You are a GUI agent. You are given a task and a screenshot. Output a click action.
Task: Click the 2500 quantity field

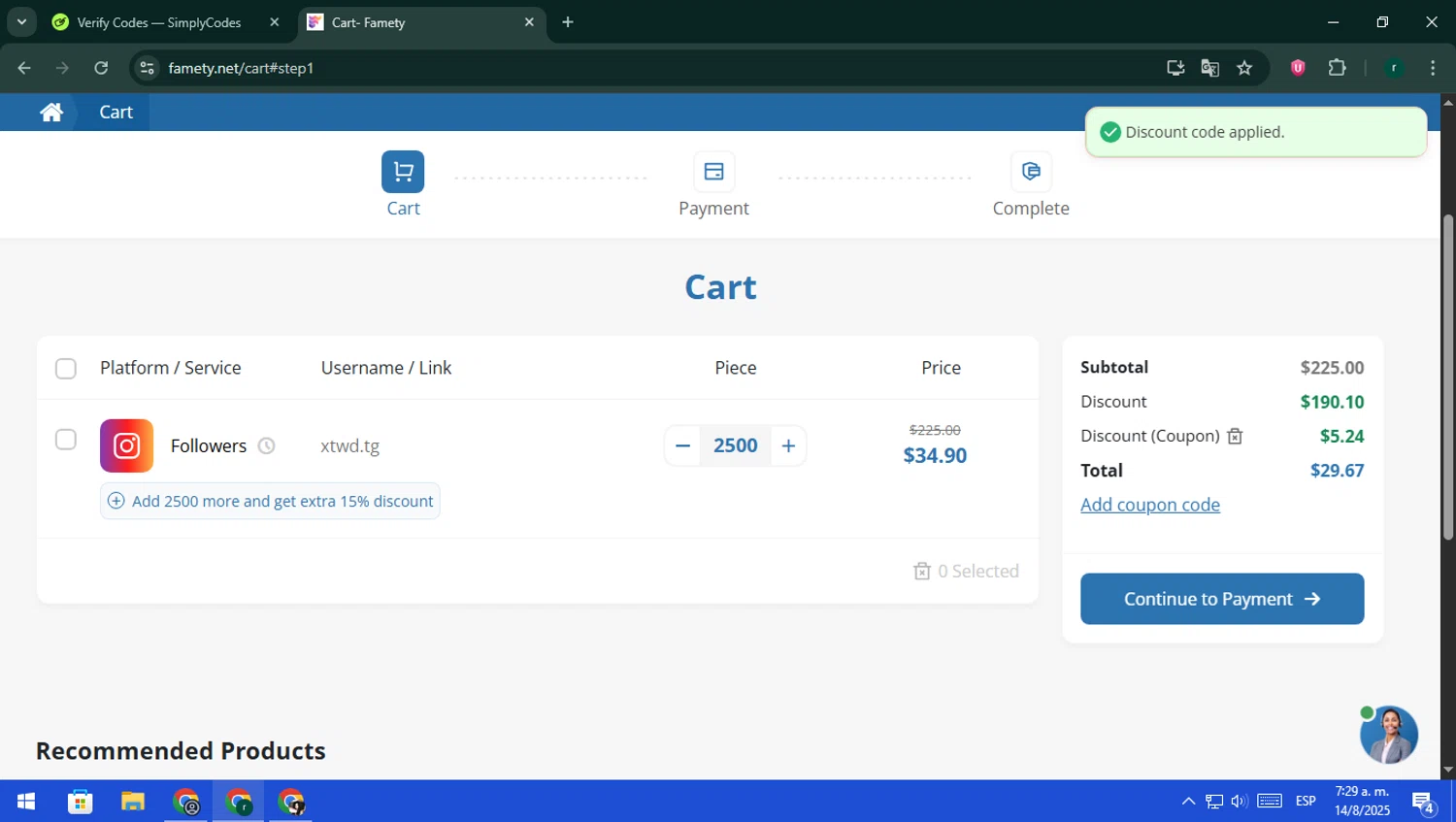coord(736,445)
